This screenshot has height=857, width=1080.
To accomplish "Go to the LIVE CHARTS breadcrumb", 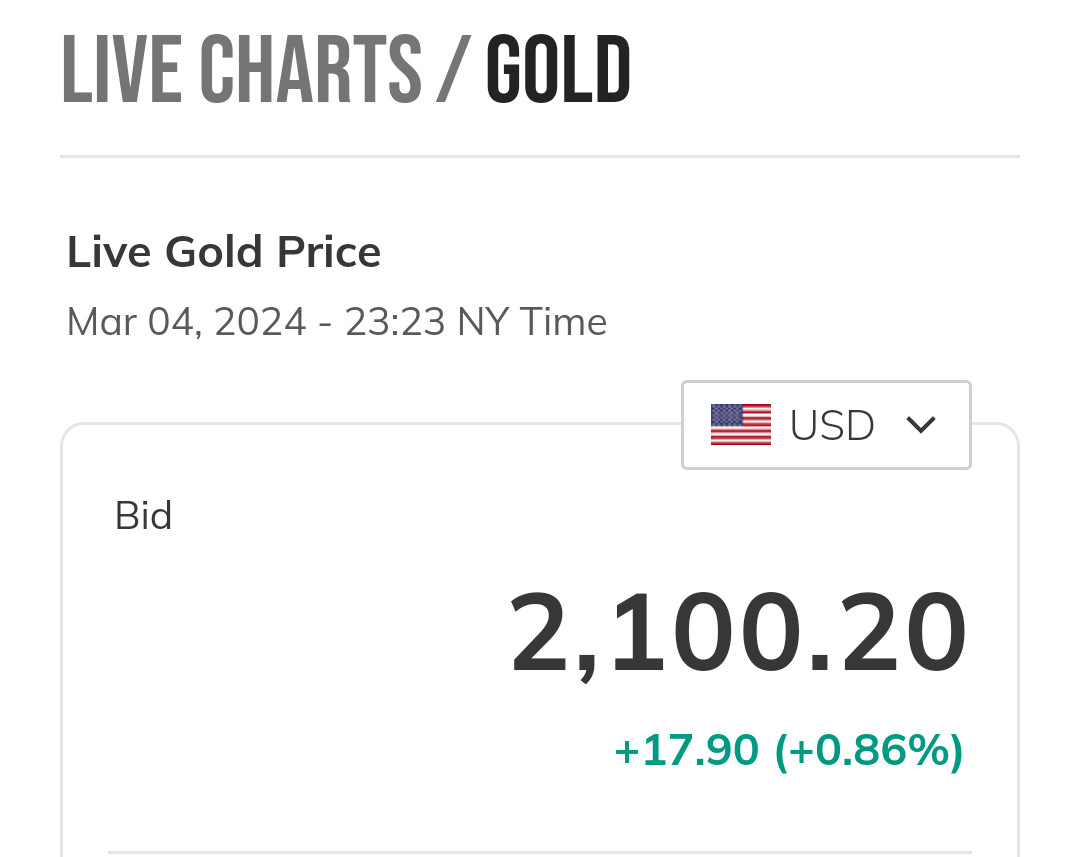I will point(241,70).
